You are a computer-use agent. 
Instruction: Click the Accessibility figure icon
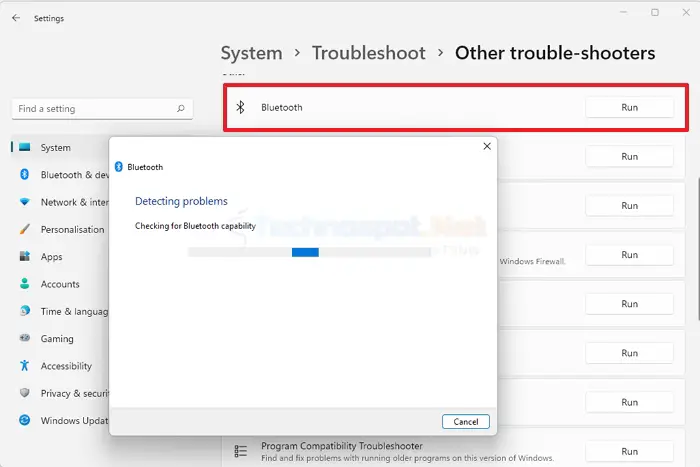[x=25, y=365]
